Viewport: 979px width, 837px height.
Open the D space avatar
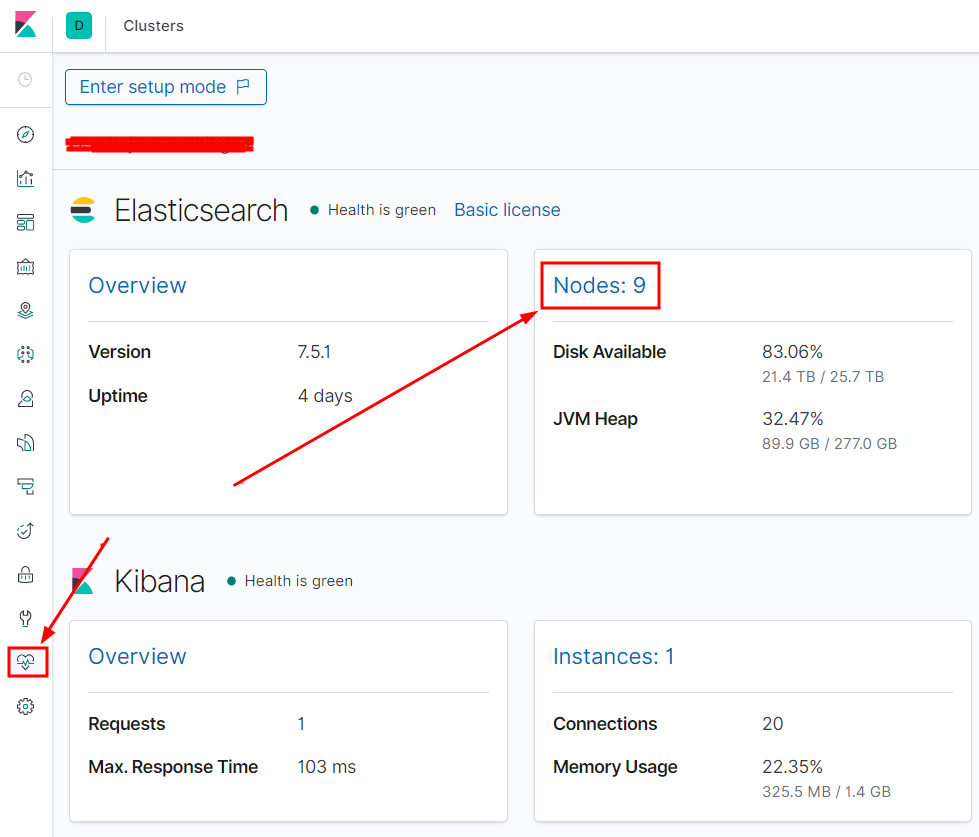tap(79, 26)
